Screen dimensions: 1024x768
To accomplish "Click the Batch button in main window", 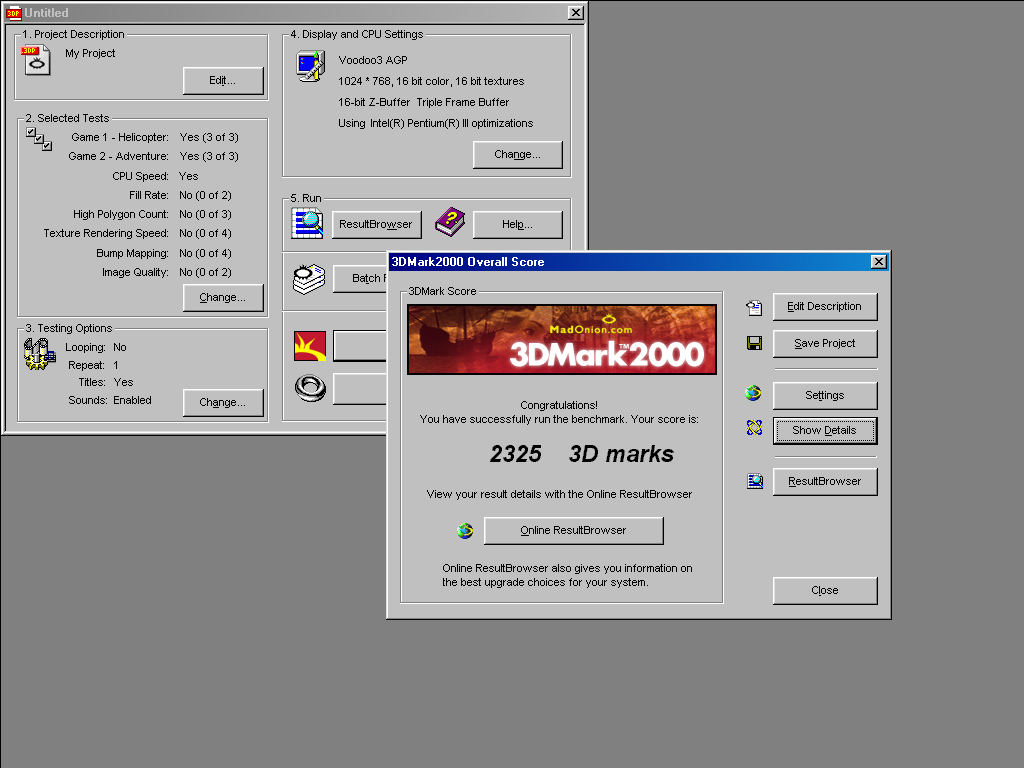I will (x=360, y=278).
